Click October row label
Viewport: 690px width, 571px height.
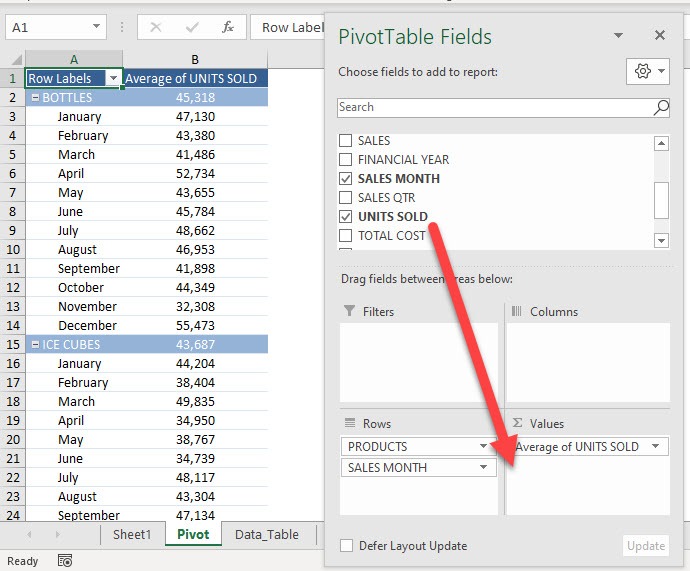tap(81, 288)
